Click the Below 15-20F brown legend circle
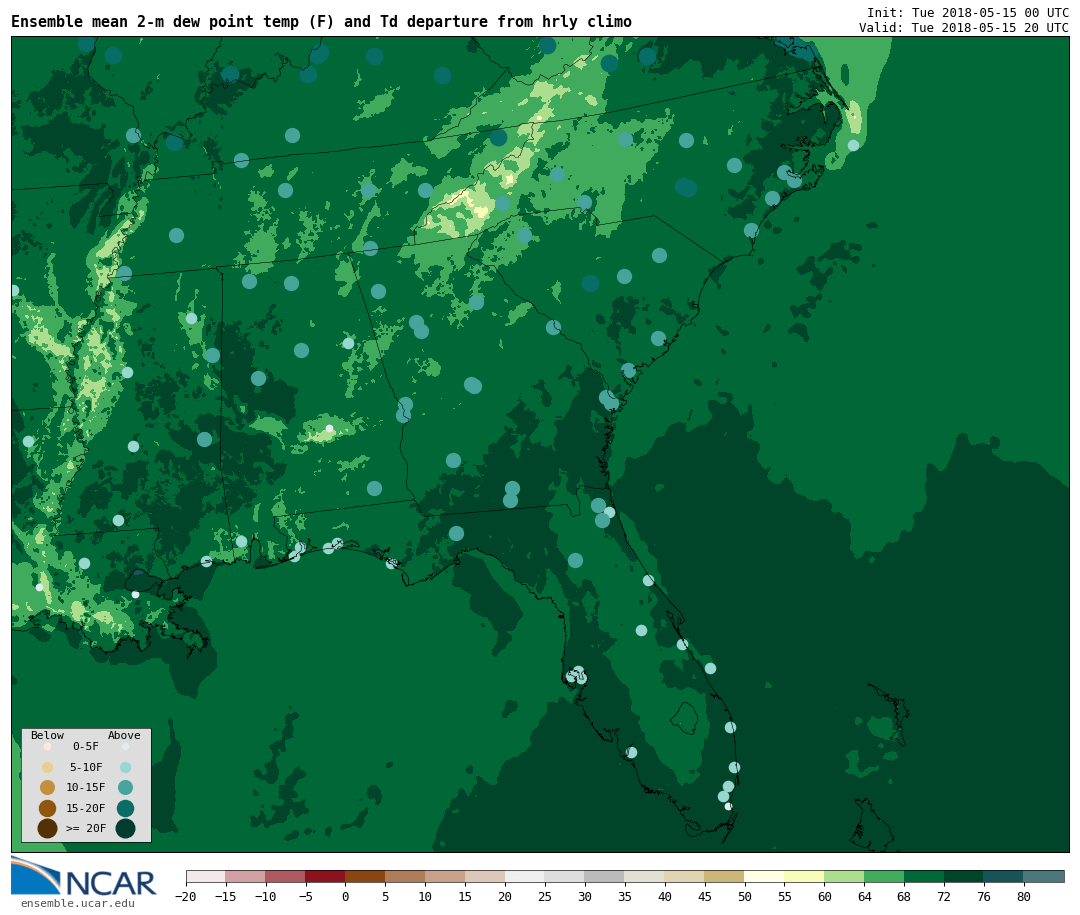The height and width of the screenshot is (915, 1080). click(x=48, y=808)
